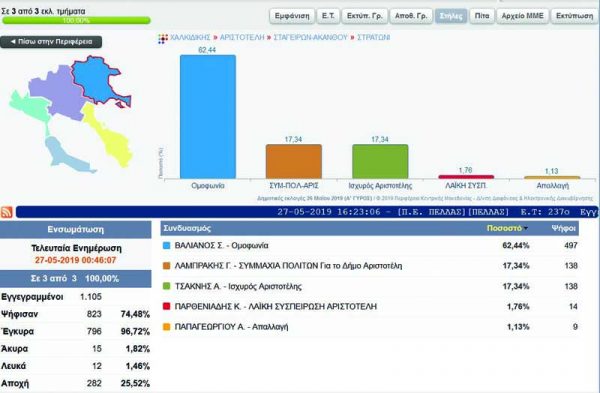Click the green Ισχυρός Αριστοτέλης chart bar
This screenshot has width=600, height=393.
[380, 161]
